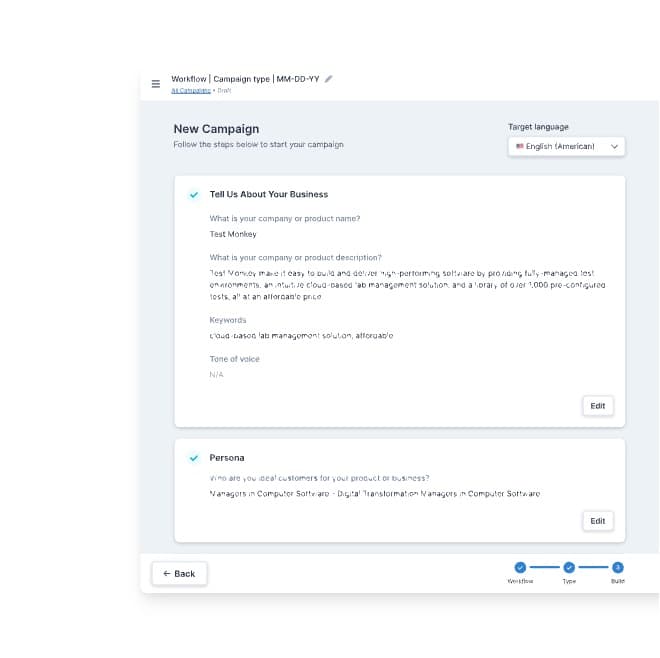The image size is (660, 658).
Task: Click the checkmark beside Tell Us About Your Business
Action: tap(194, 194)
